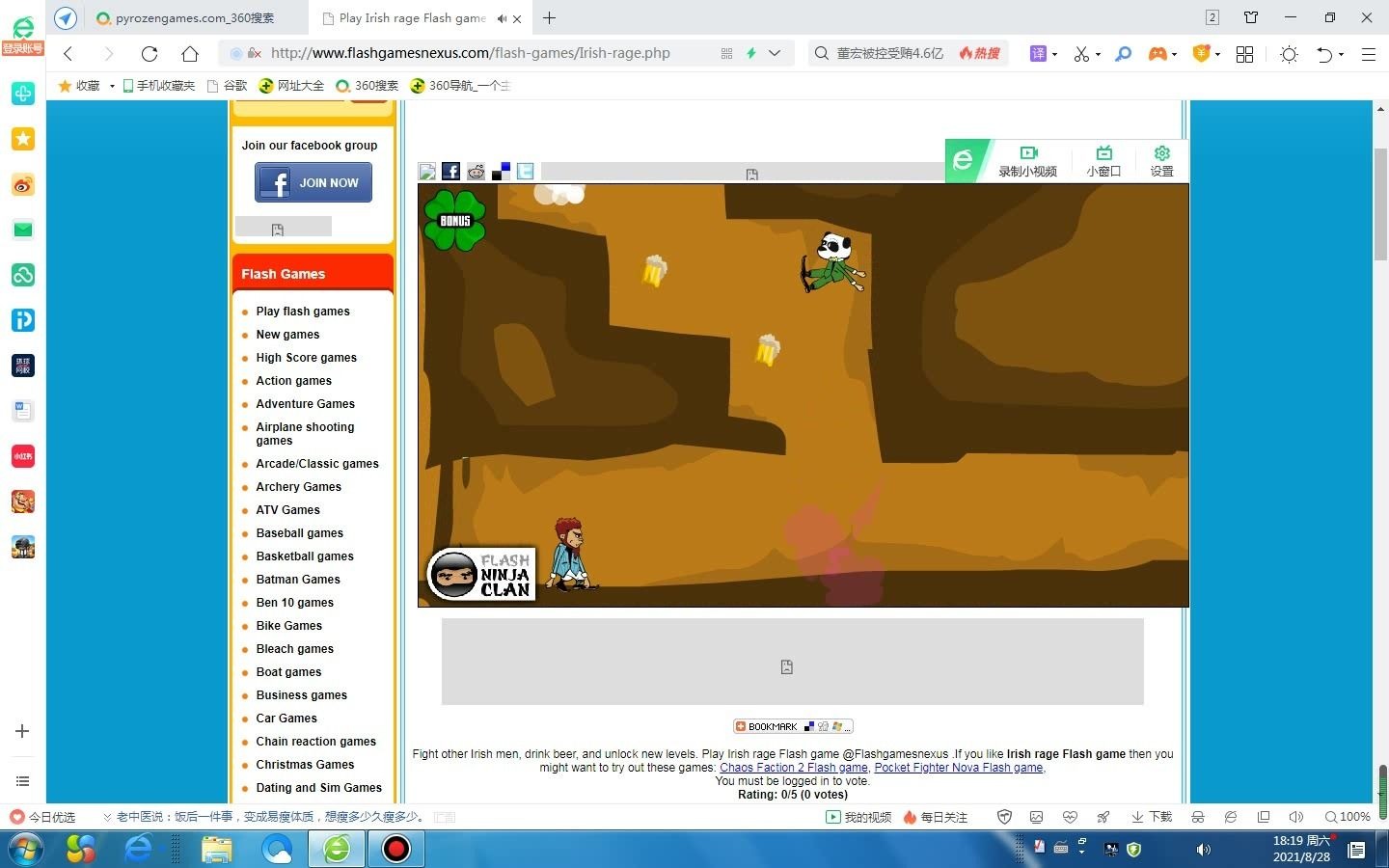Close the Irish rage tab
Viewport: 1389px width, 868px height.
pyautogui.click(x=517, y=18)
